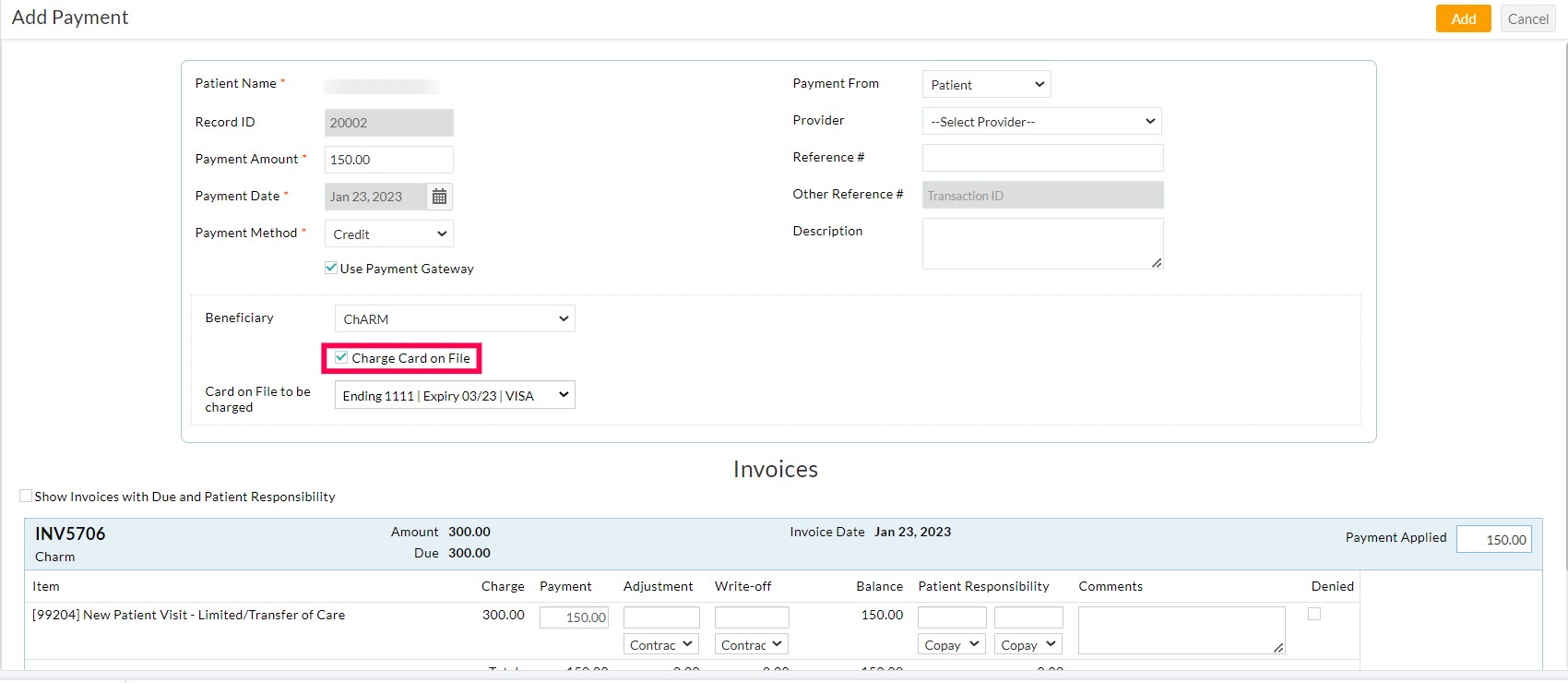Click into the Description text area
This screenshot has height=683, width=1568.
pos(1042,244)
